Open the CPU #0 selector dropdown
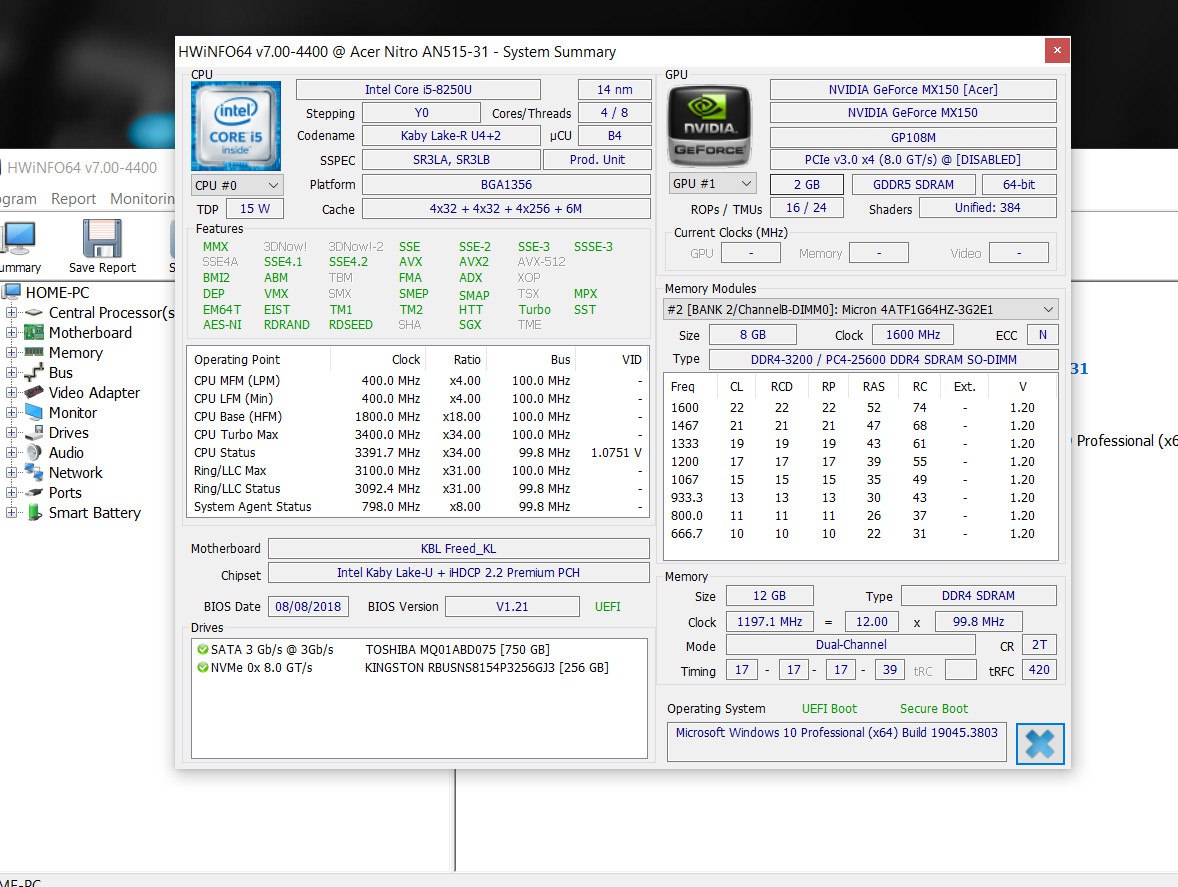Image resolution: width=1178 pixels, height=887 pixels. pyautogui.click(x=237, y=186)
